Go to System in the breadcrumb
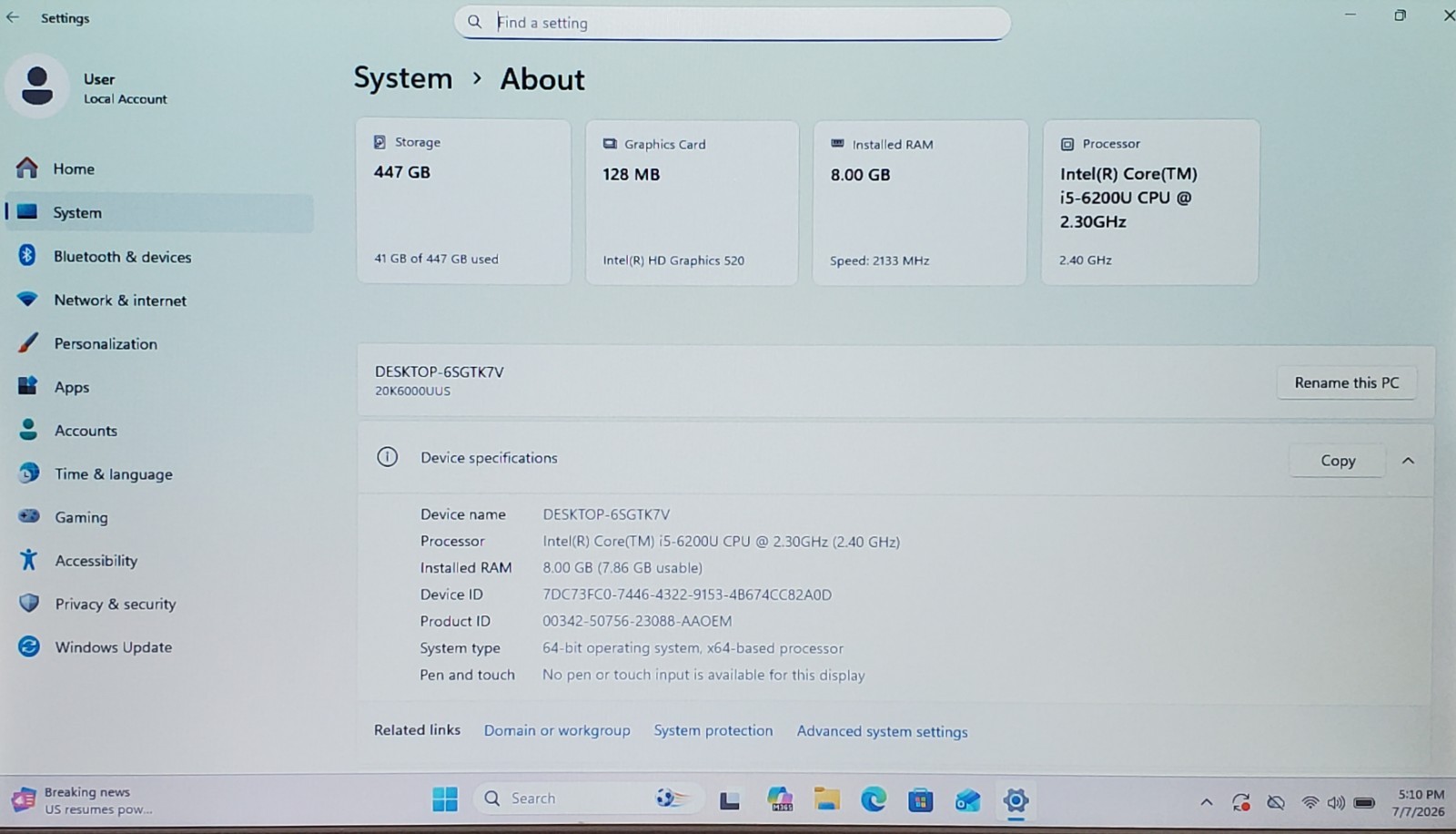The height and width of the screenshot is (834, 1456). point(403,78)
